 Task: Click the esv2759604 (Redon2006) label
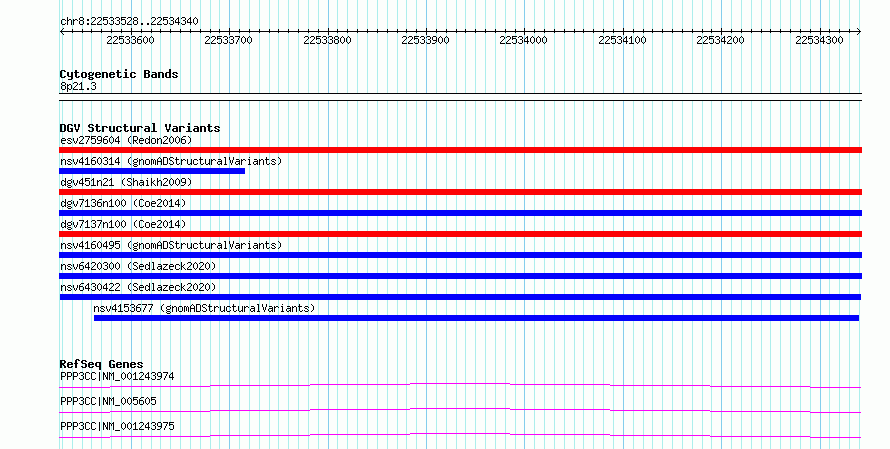pyautogui.click(x=126, y=140)
